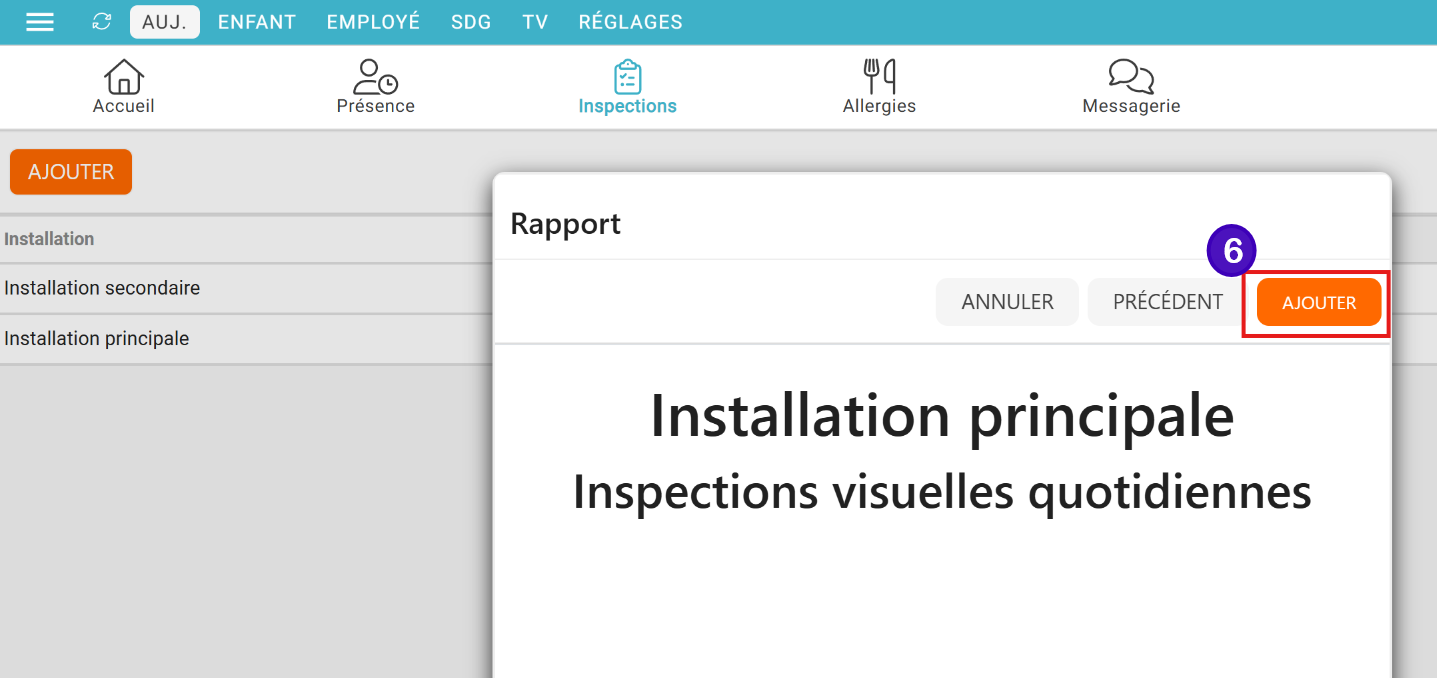Select the EMPLOYÉ menu item
The width and height of the screenshot is (1437, 678).
[373, 22]
